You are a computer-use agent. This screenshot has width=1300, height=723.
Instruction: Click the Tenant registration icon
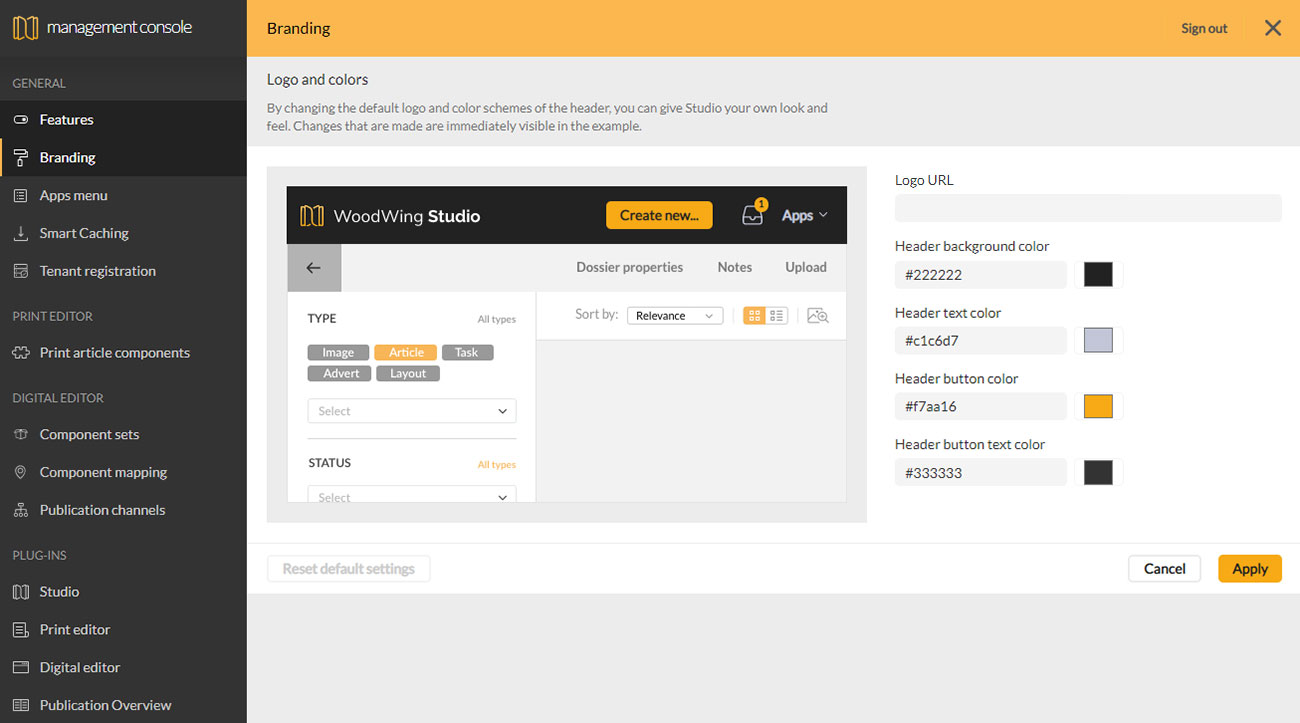[20, 271]
